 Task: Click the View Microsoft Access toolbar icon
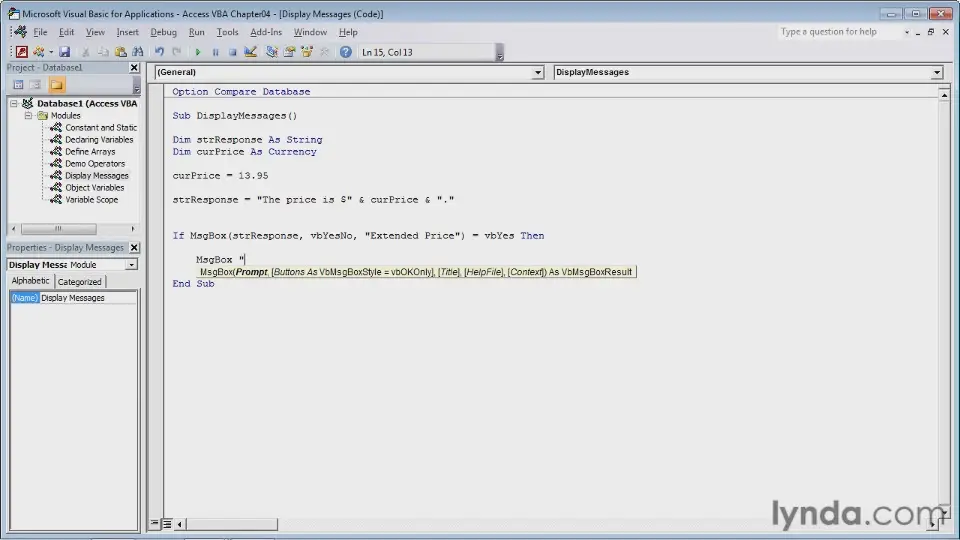click(21, 52)
